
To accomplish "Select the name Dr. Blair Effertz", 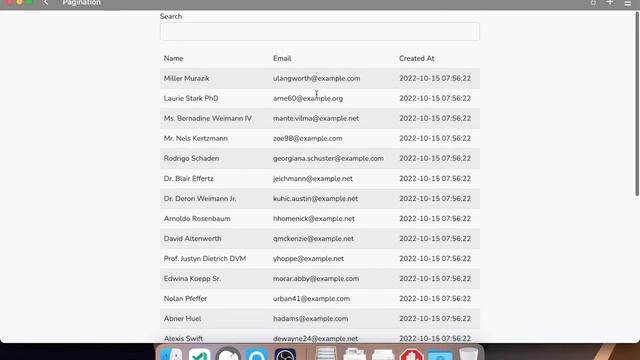I will [189, 178].
